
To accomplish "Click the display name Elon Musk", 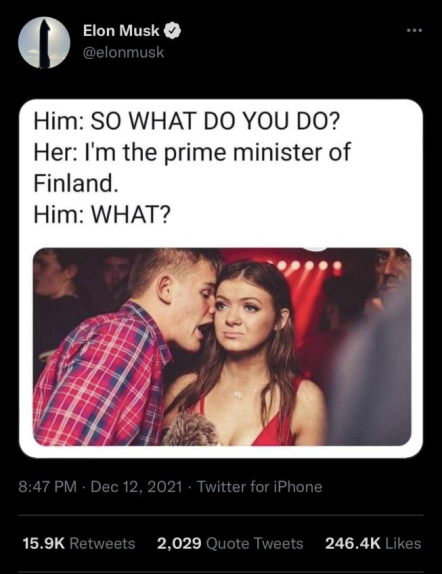I will click(x=121, y=31).
